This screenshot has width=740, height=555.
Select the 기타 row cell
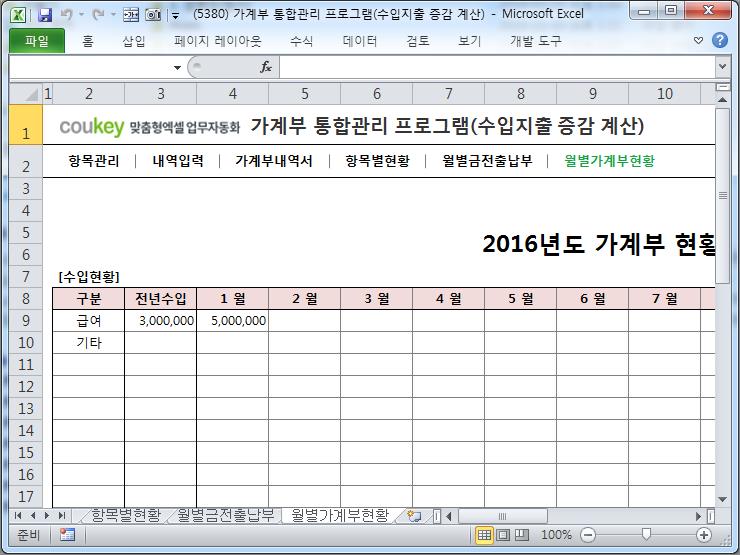coord(89,343)
